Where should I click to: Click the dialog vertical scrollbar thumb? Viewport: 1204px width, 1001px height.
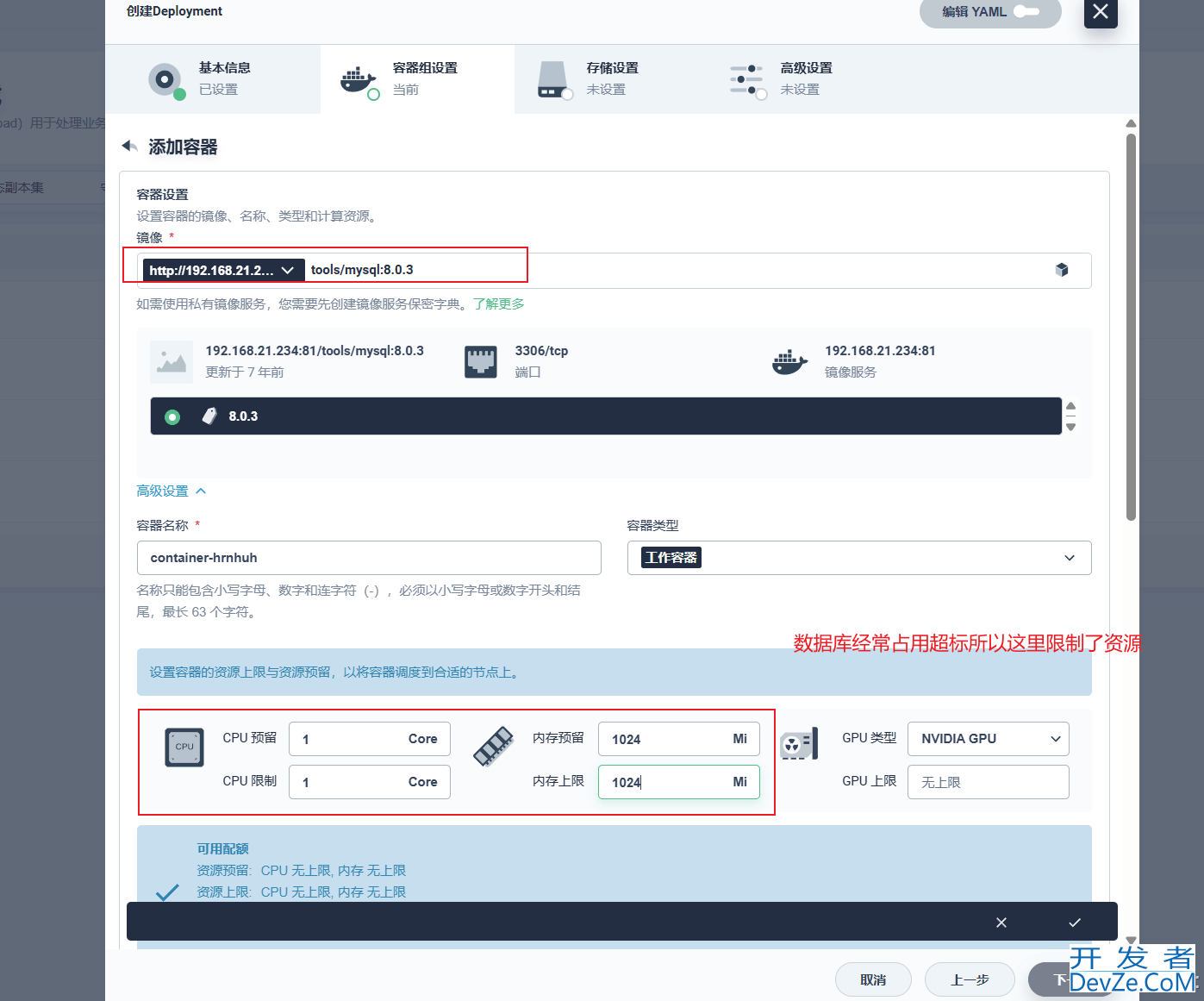click(1131, 327)
